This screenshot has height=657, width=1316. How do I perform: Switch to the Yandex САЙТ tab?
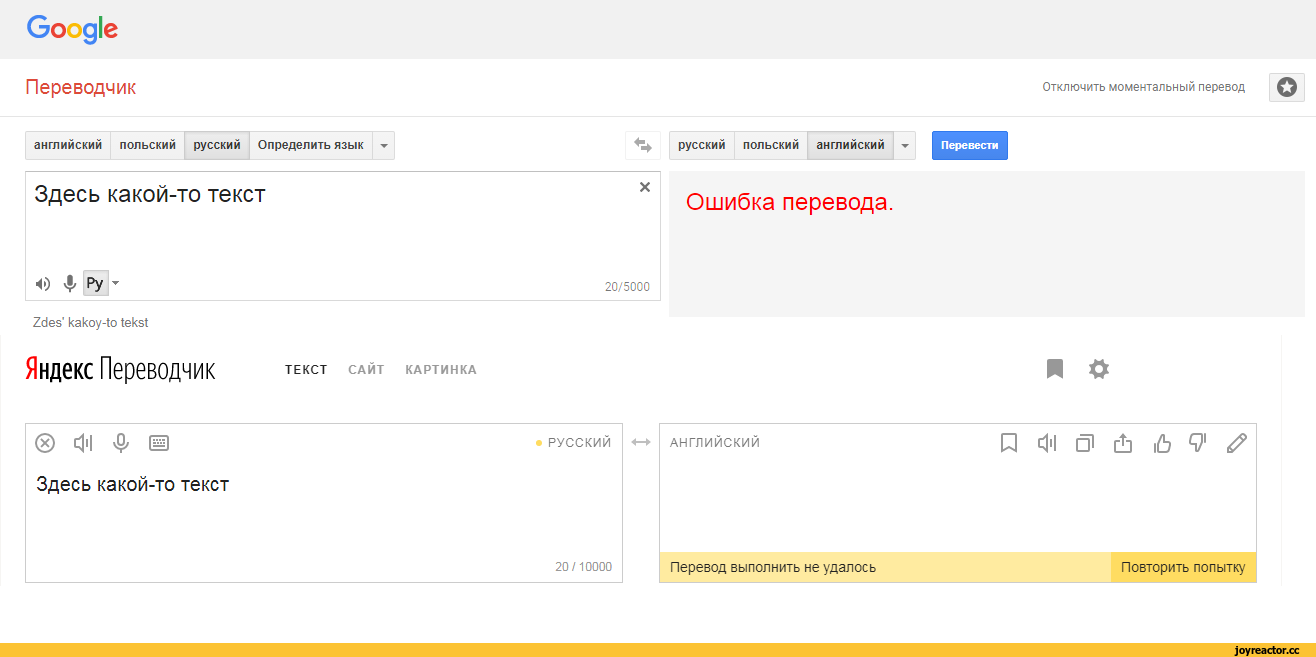367,370
